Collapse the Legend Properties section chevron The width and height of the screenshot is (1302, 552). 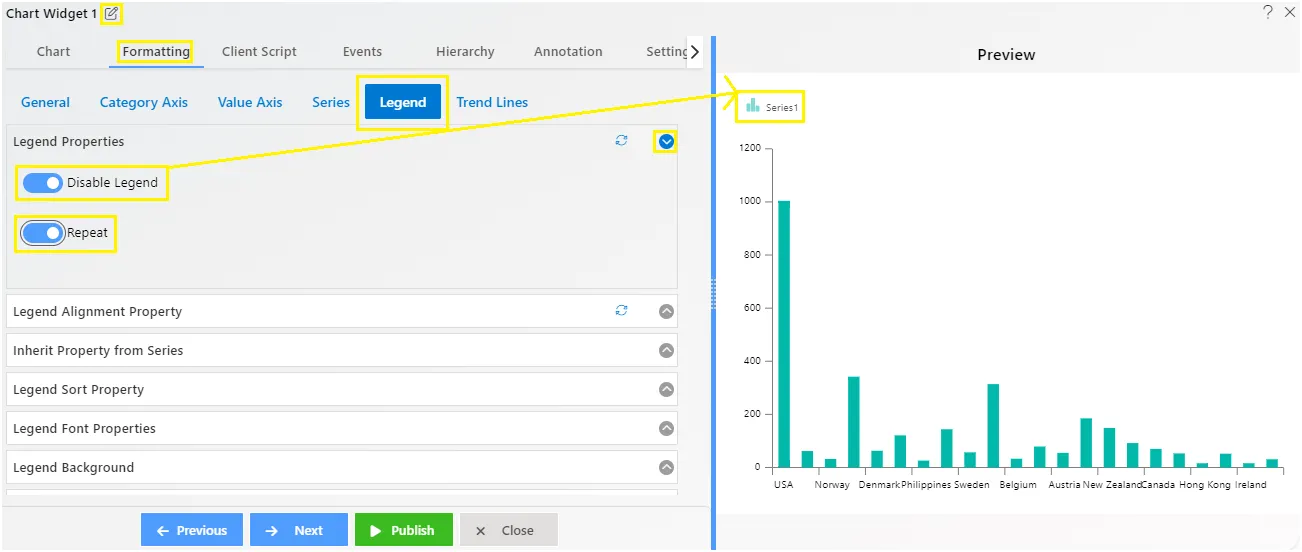tap(667, 142)
